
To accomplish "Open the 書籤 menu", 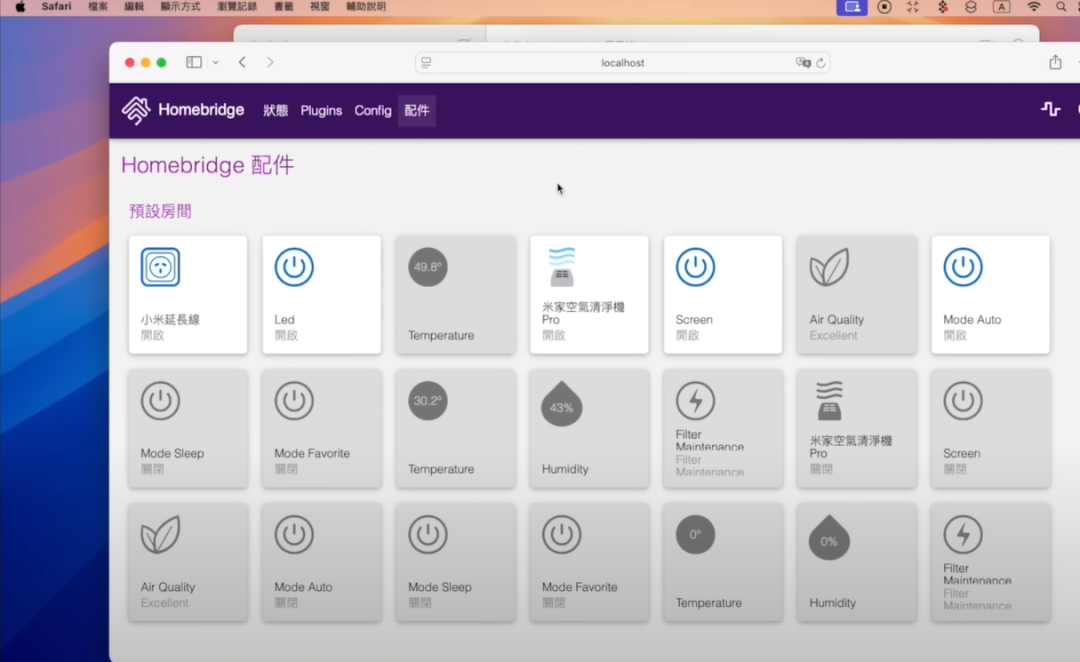I will click(x=284, y=7).
